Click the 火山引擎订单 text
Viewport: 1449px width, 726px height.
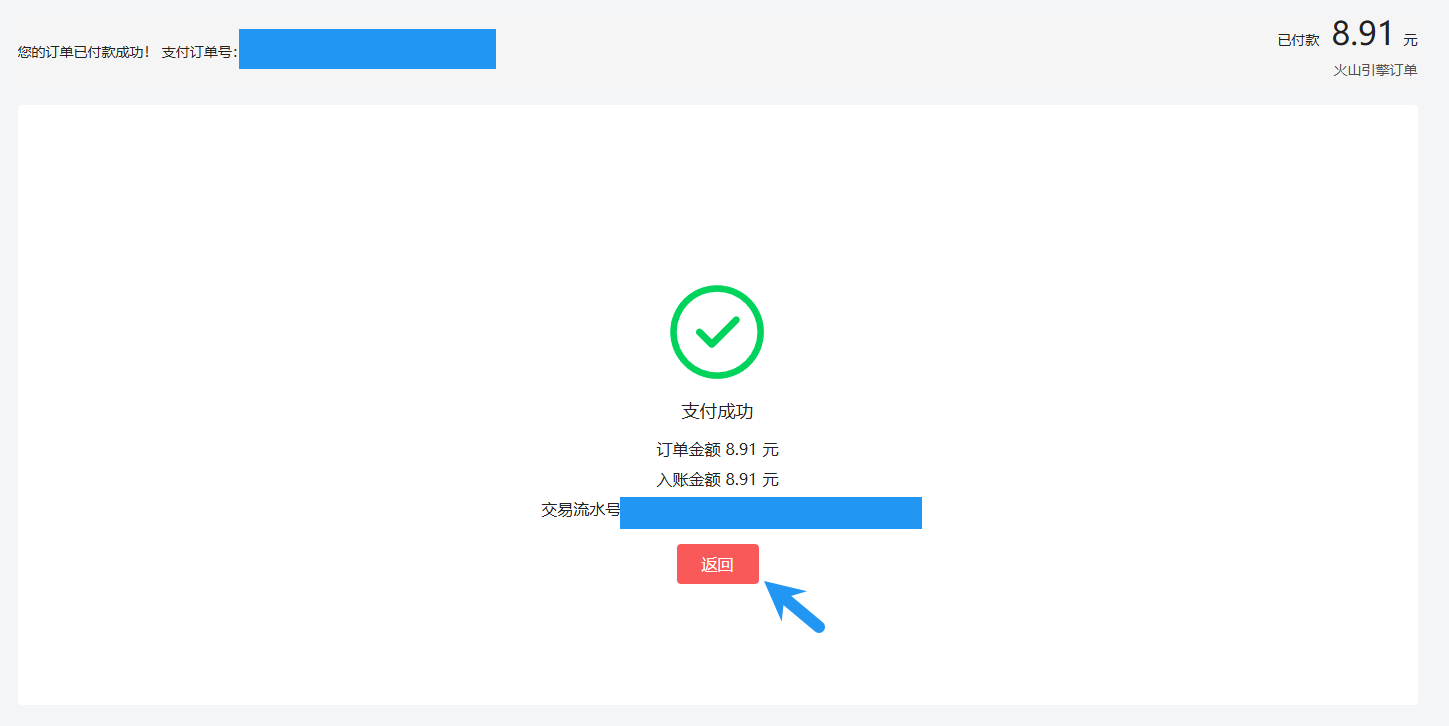(x=1375, y=70)
